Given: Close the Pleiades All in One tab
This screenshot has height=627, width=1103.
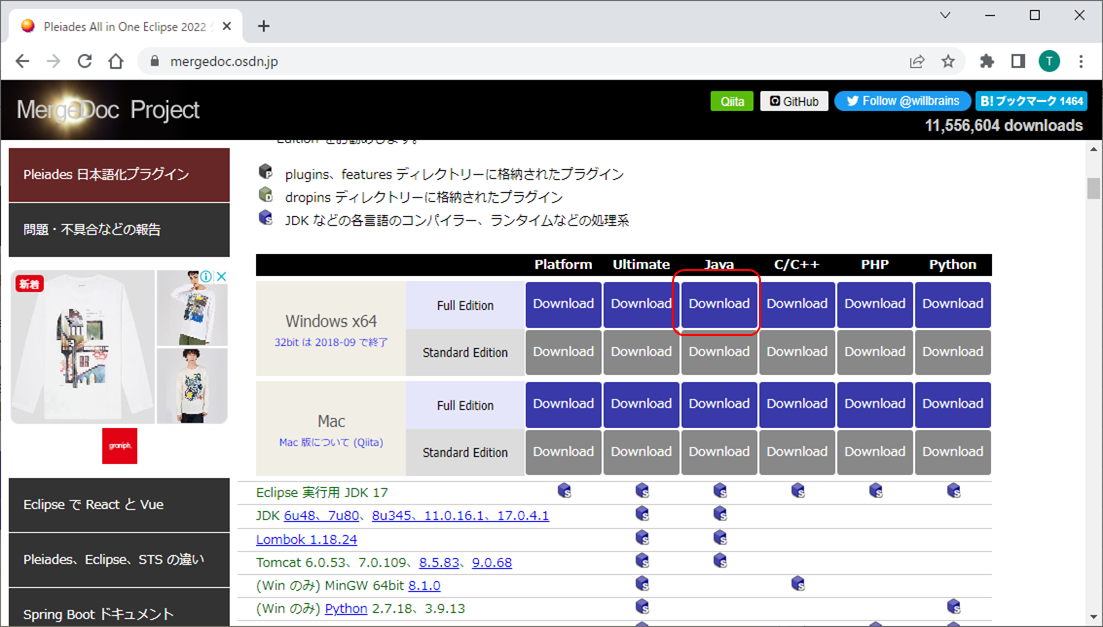Looking at the screenshot, I should click(227, 26).
